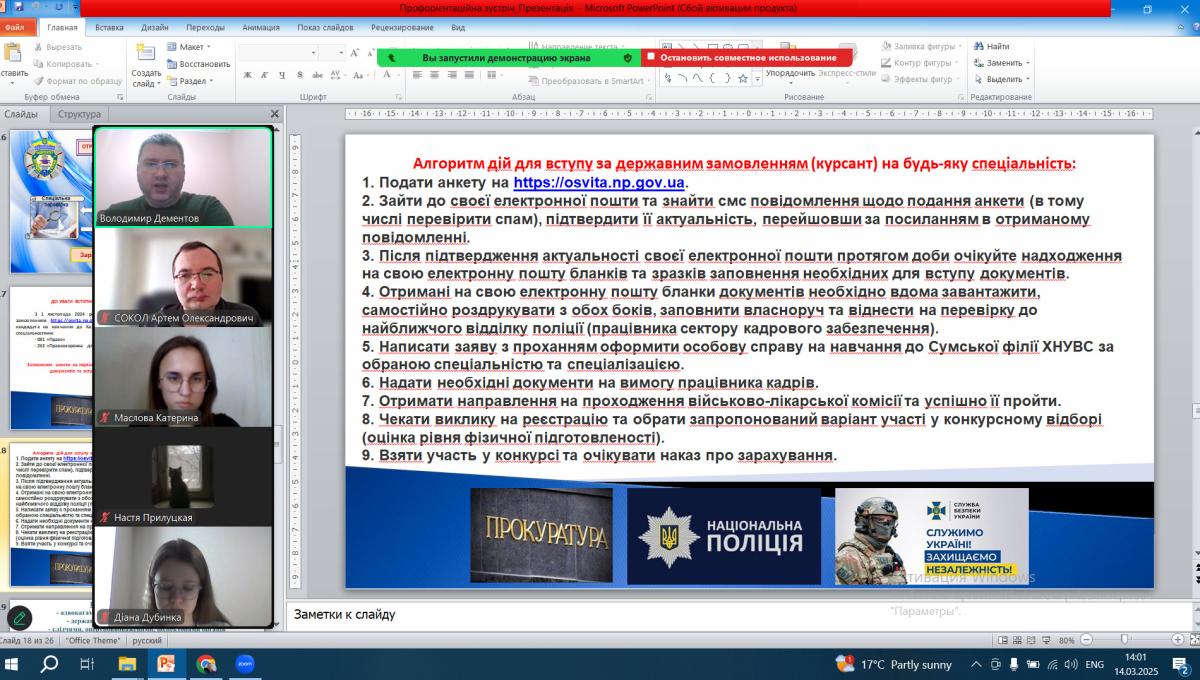Image resolution: width=1200 pixels, height=680 pixels.
Task: Click the Заметки к слайду notes field
Action: tap(700, 614)
